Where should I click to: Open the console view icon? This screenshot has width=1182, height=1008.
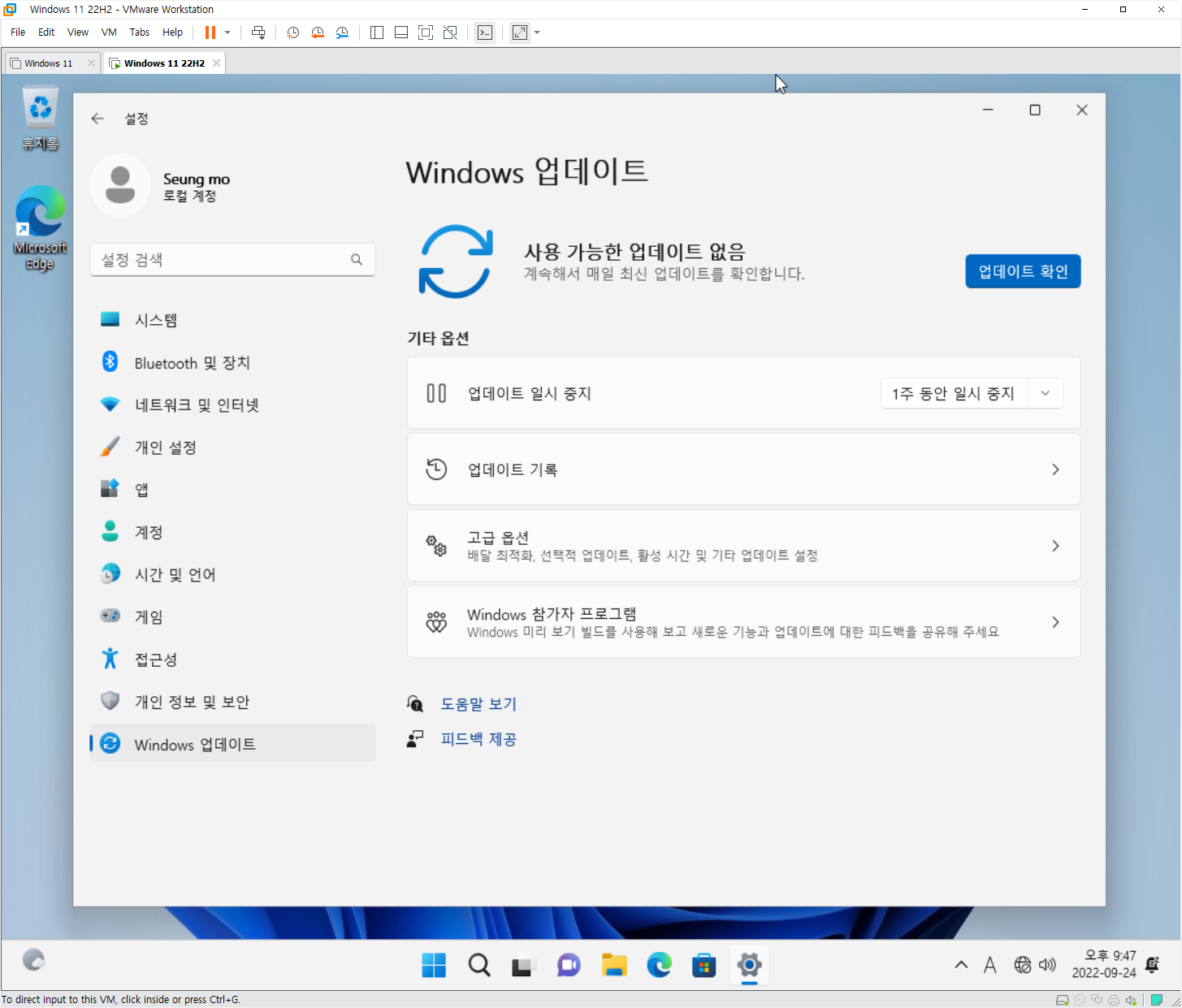point(485,32)
